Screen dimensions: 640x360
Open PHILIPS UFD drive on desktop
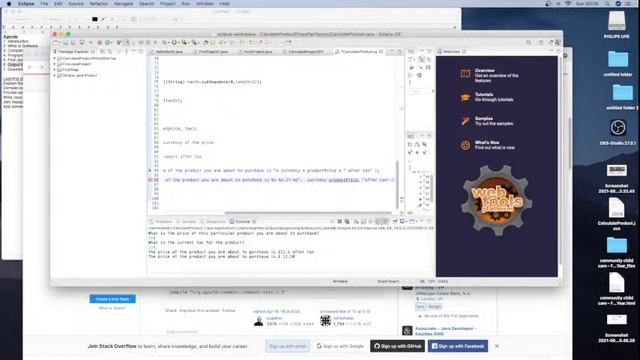click(x=616, y=24)
